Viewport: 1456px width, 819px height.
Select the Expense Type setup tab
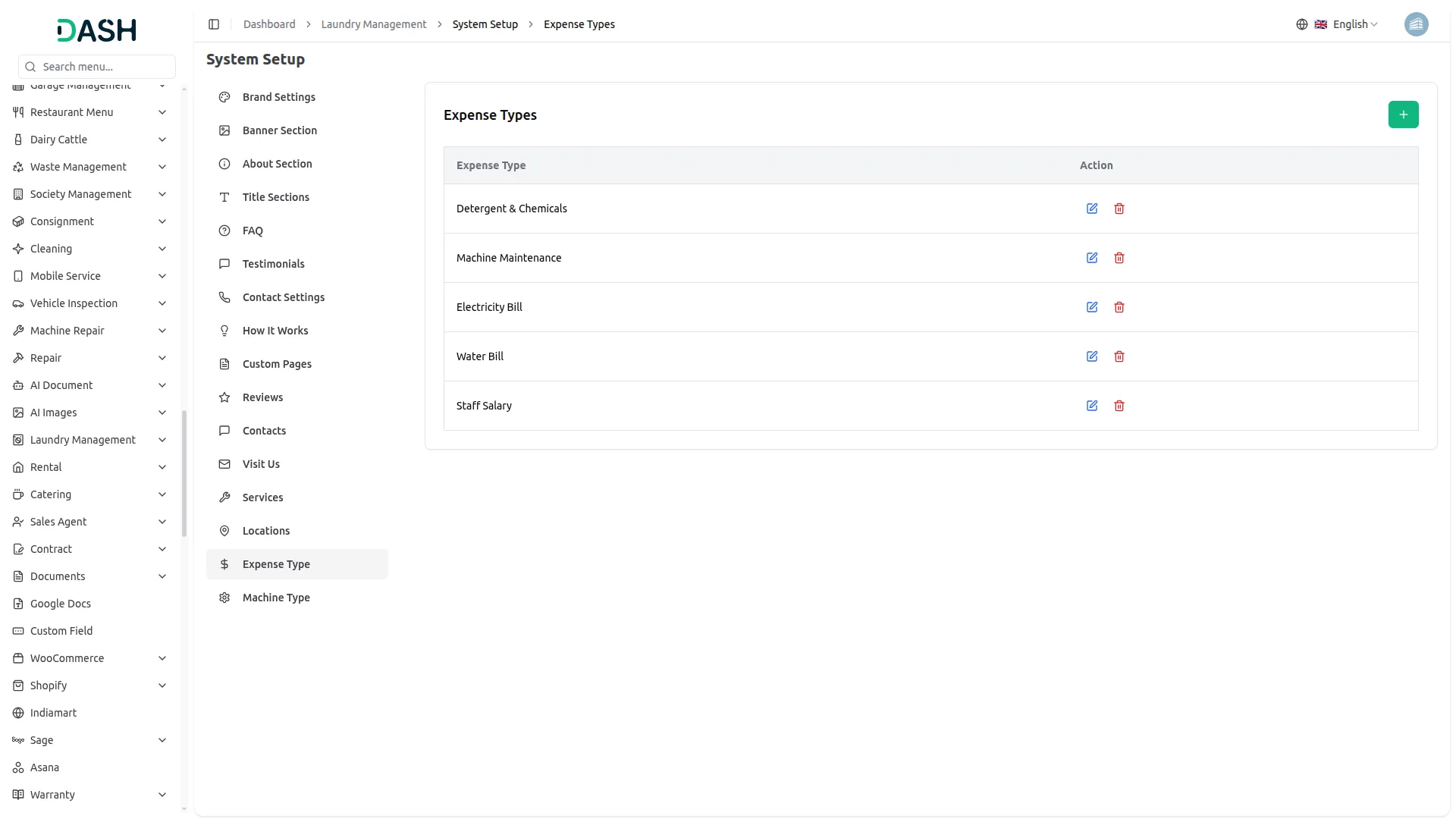[x=297, y=564]
